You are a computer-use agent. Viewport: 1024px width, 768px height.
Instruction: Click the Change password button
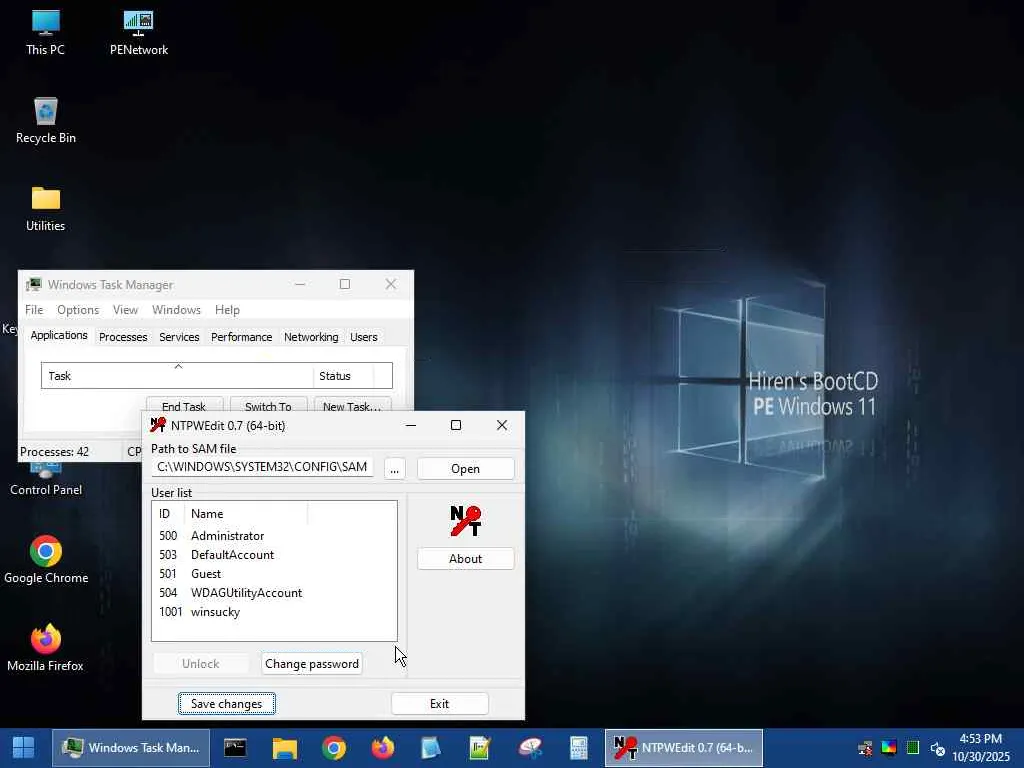312,664
